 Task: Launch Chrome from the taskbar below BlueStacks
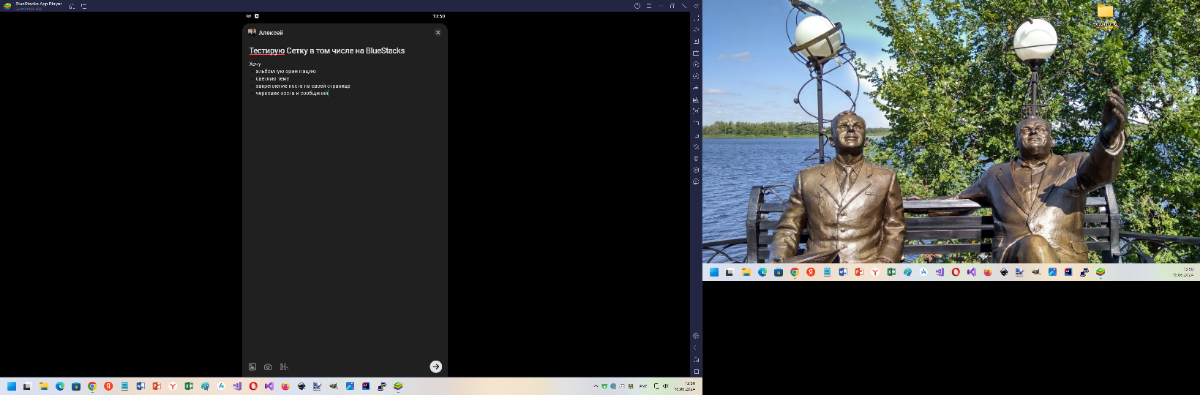92,386
